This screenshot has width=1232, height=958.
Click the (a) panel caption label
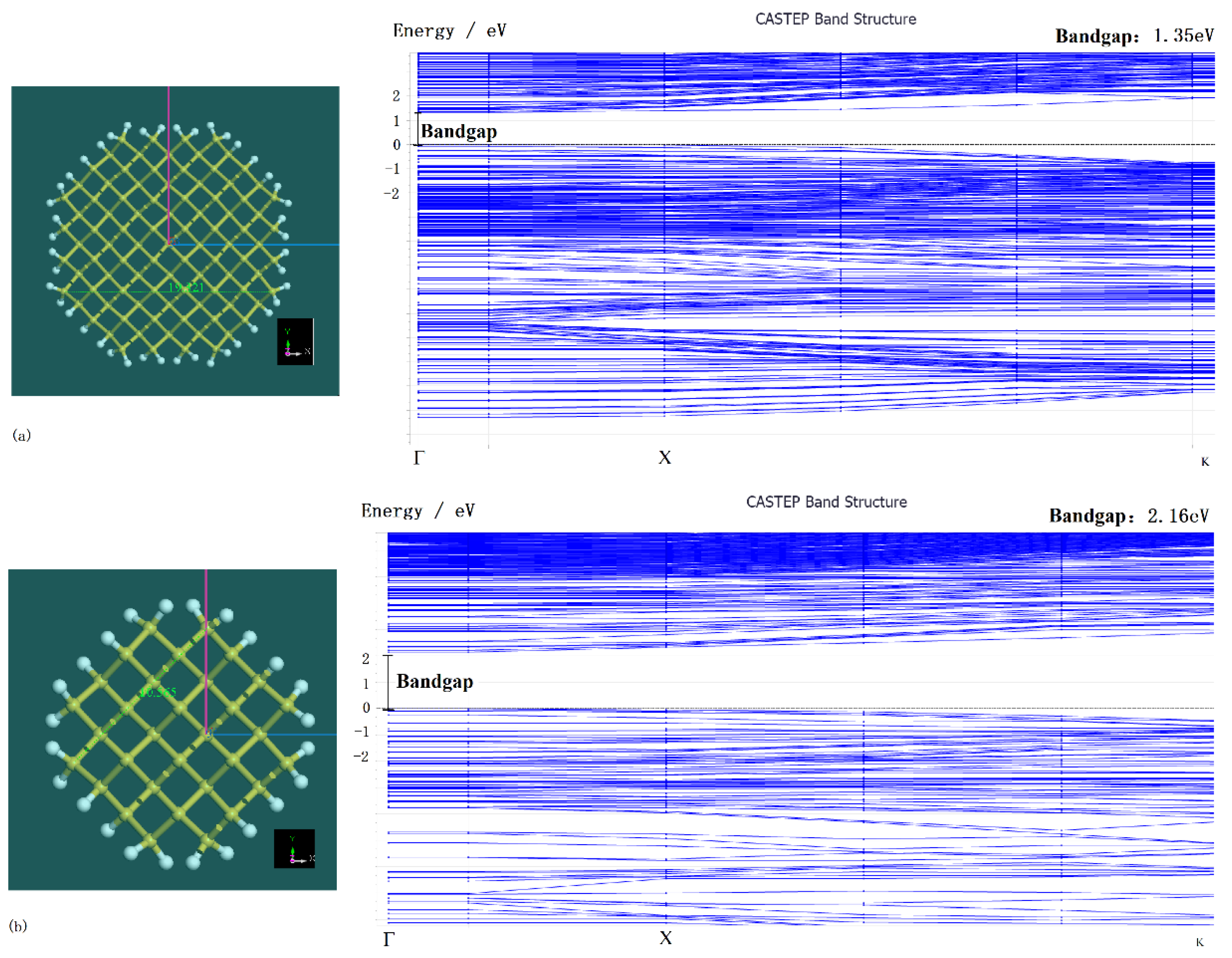[x=22, y=435]
